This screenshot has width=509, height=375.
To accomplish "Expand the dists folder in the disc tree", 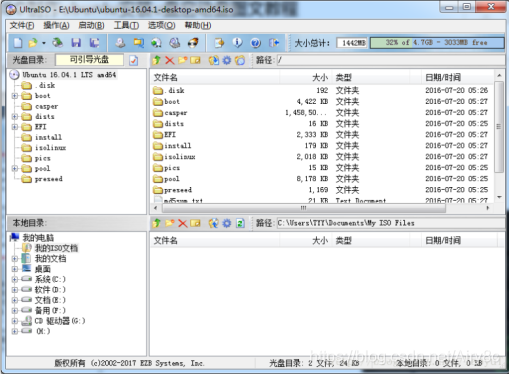I will click(15, 117).
